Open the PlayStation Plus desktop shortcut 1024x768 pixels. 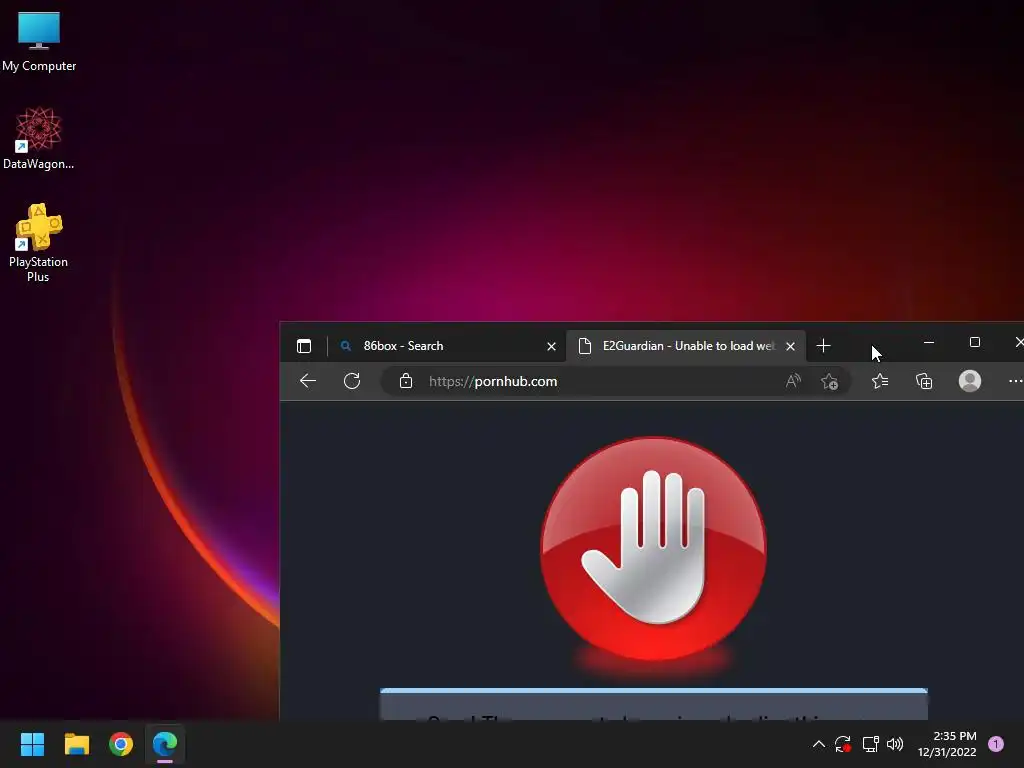39,243
